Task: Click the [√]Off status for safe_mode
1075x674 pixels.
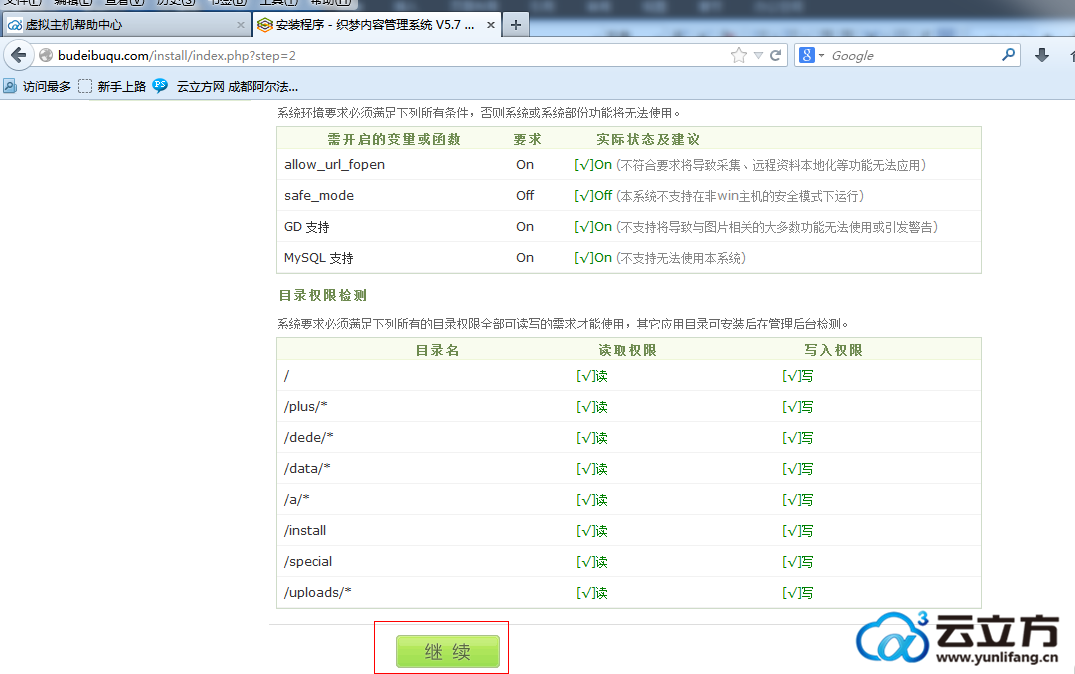Action: coord(593,195)
